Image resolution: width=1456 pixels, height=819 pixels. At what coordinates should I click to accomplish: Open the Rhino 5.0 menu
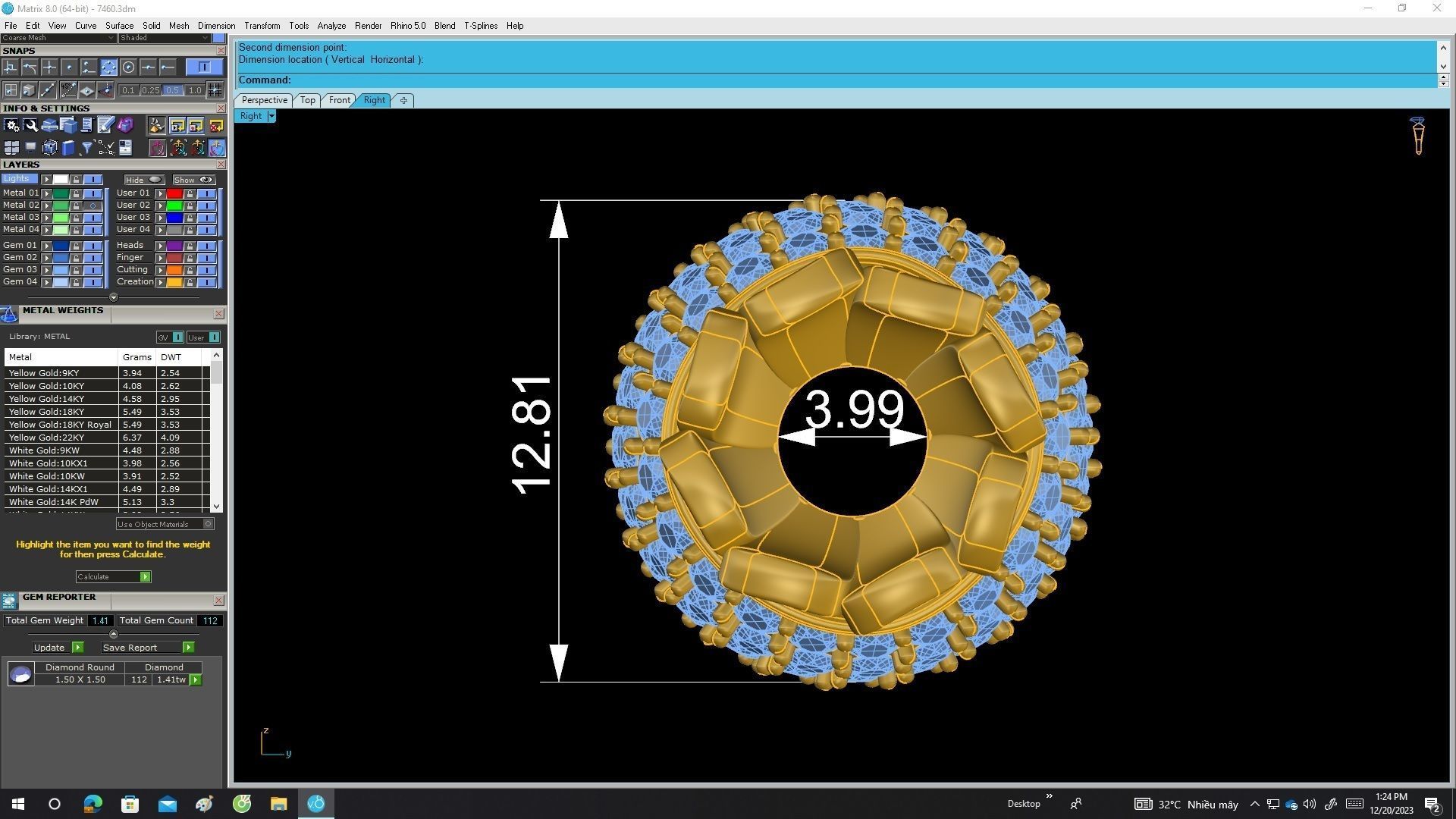coord(408,26)
